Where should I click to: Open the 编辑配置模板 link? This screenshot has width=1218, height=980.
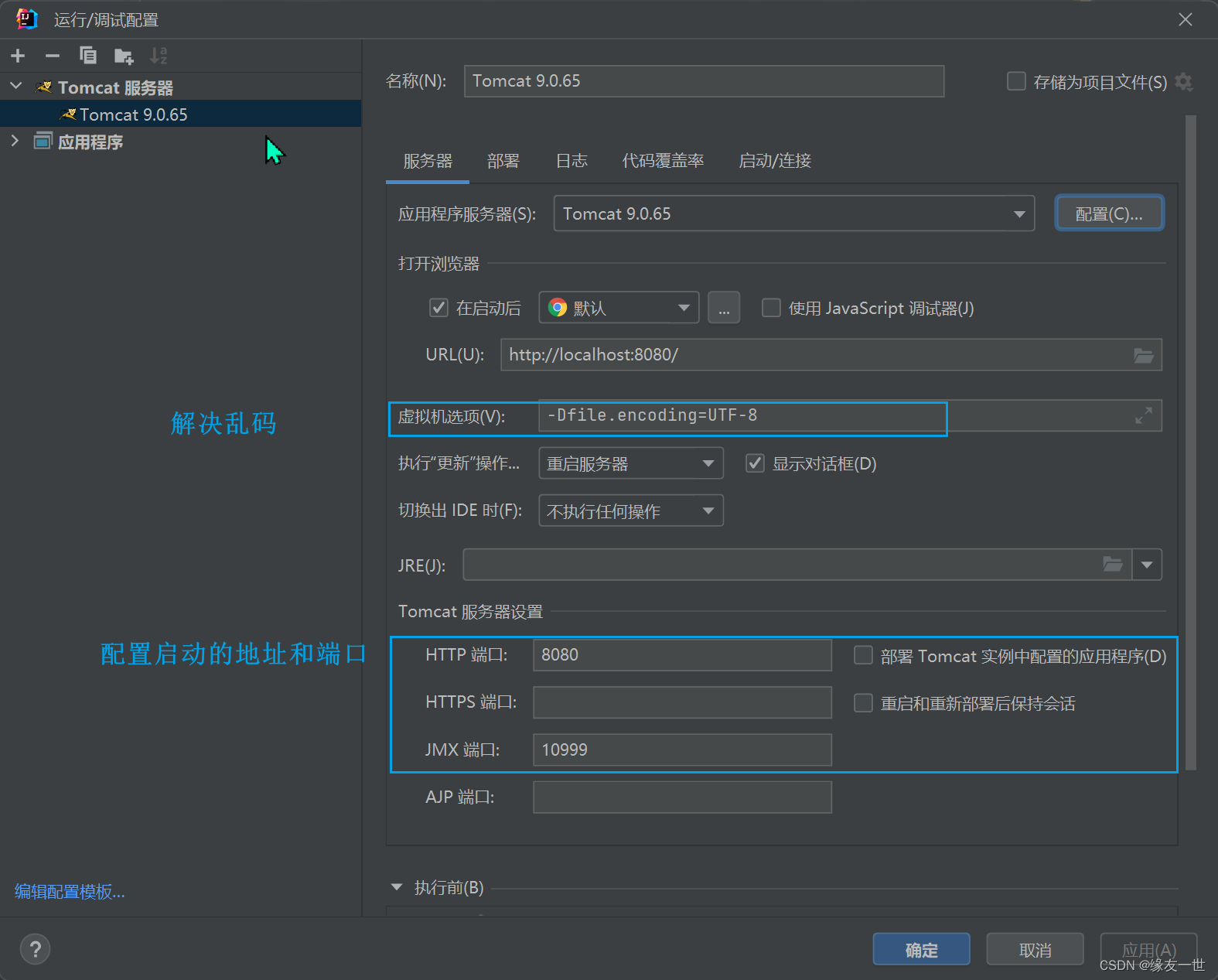click(x=70, y=892)
